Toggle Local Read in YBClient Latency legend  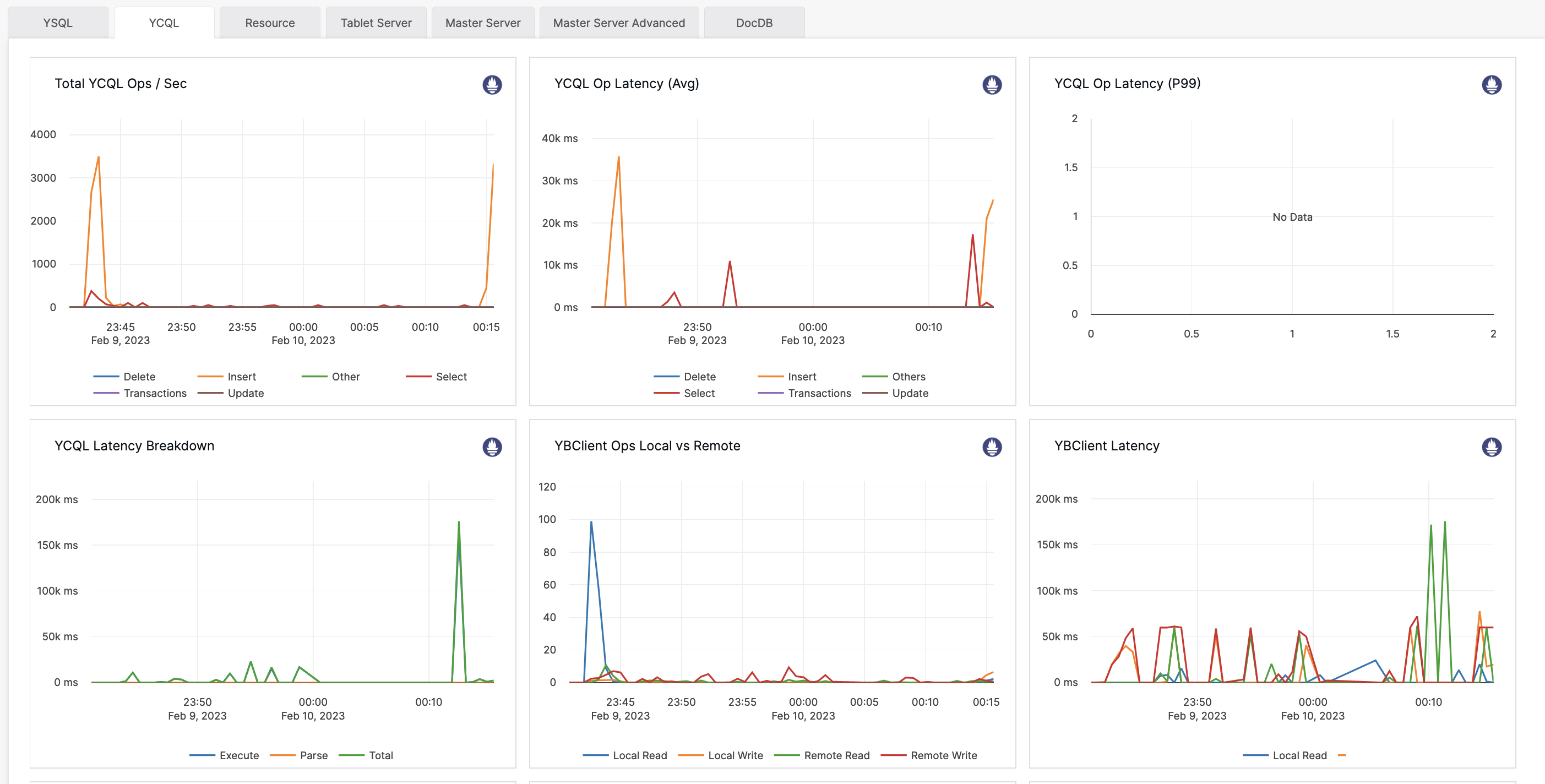click(1285, 756)
